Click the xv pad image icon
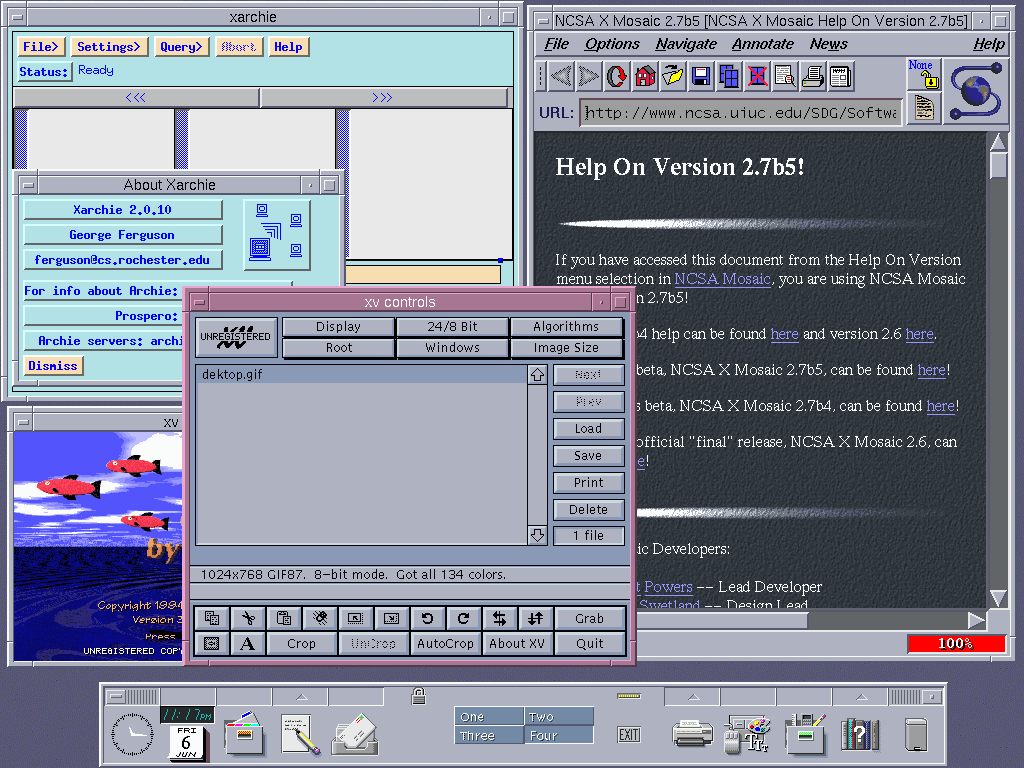 pos(212,643)
